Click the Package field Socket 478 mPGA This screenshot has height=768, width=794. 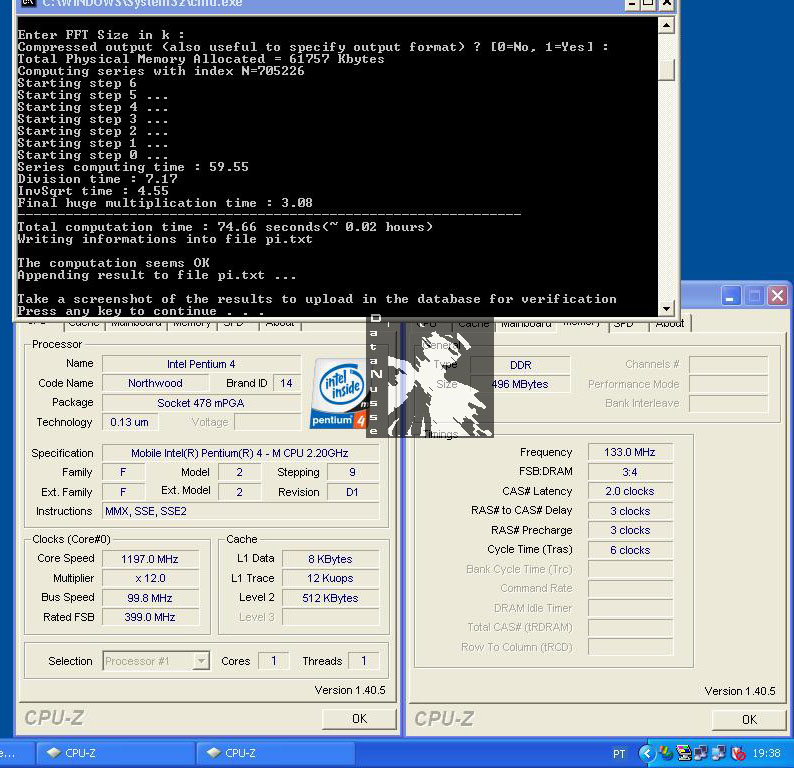pos(202,403)
